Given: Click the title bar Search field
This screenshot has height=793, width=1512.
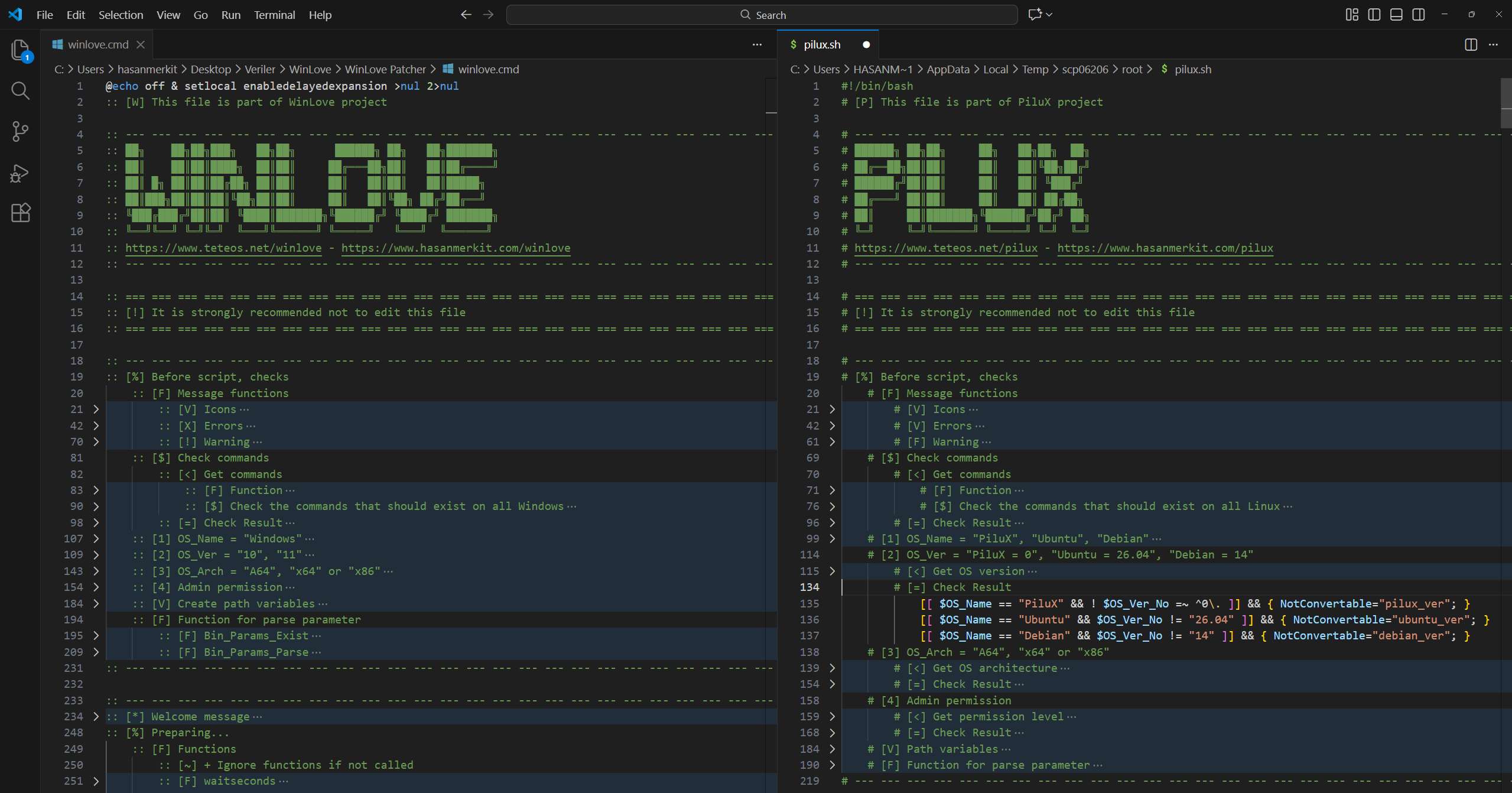Looking at the screenshot, I should (762, 15).
